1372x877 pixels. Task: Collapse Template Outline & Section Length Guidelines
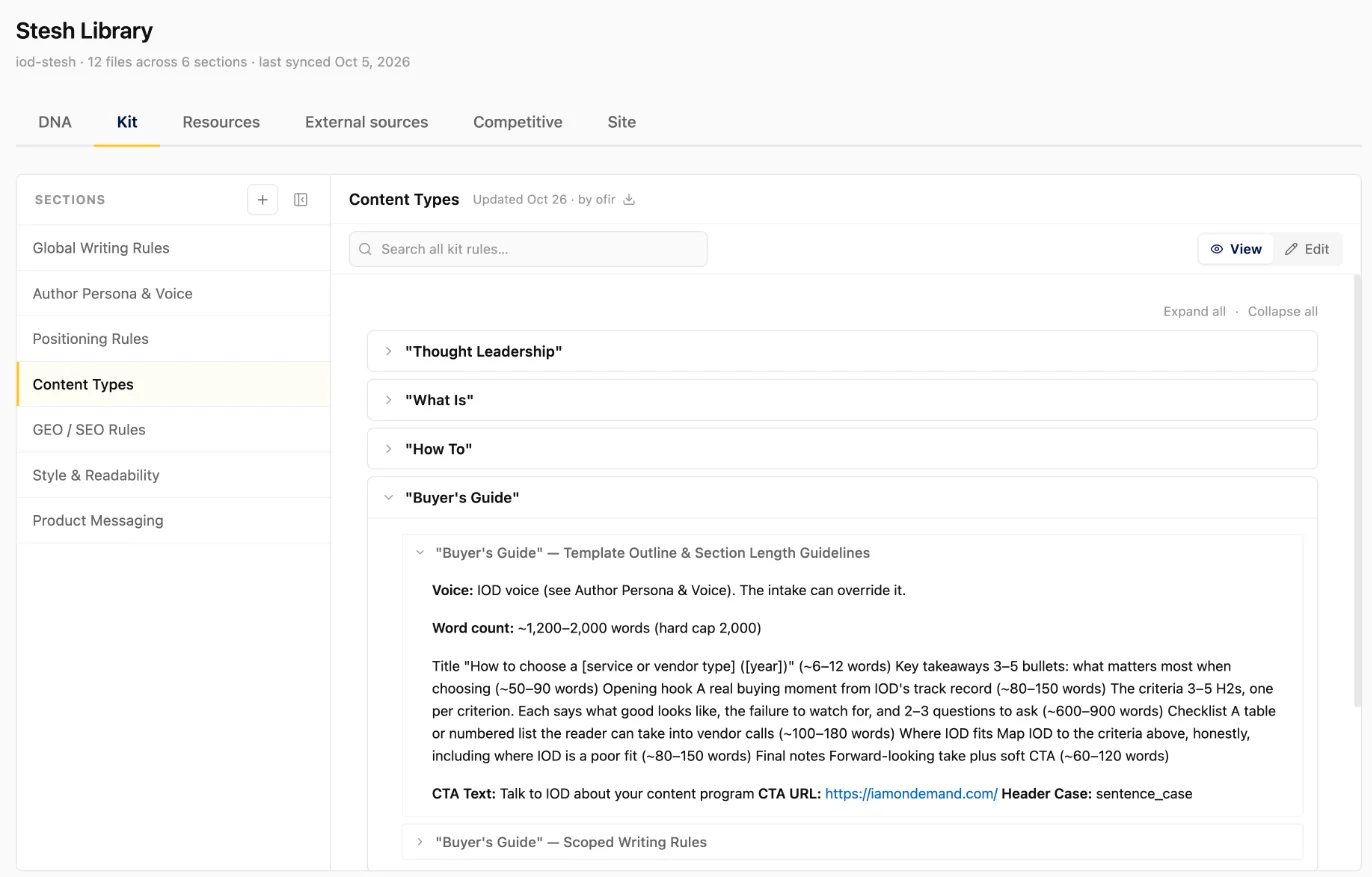(852, 553)
